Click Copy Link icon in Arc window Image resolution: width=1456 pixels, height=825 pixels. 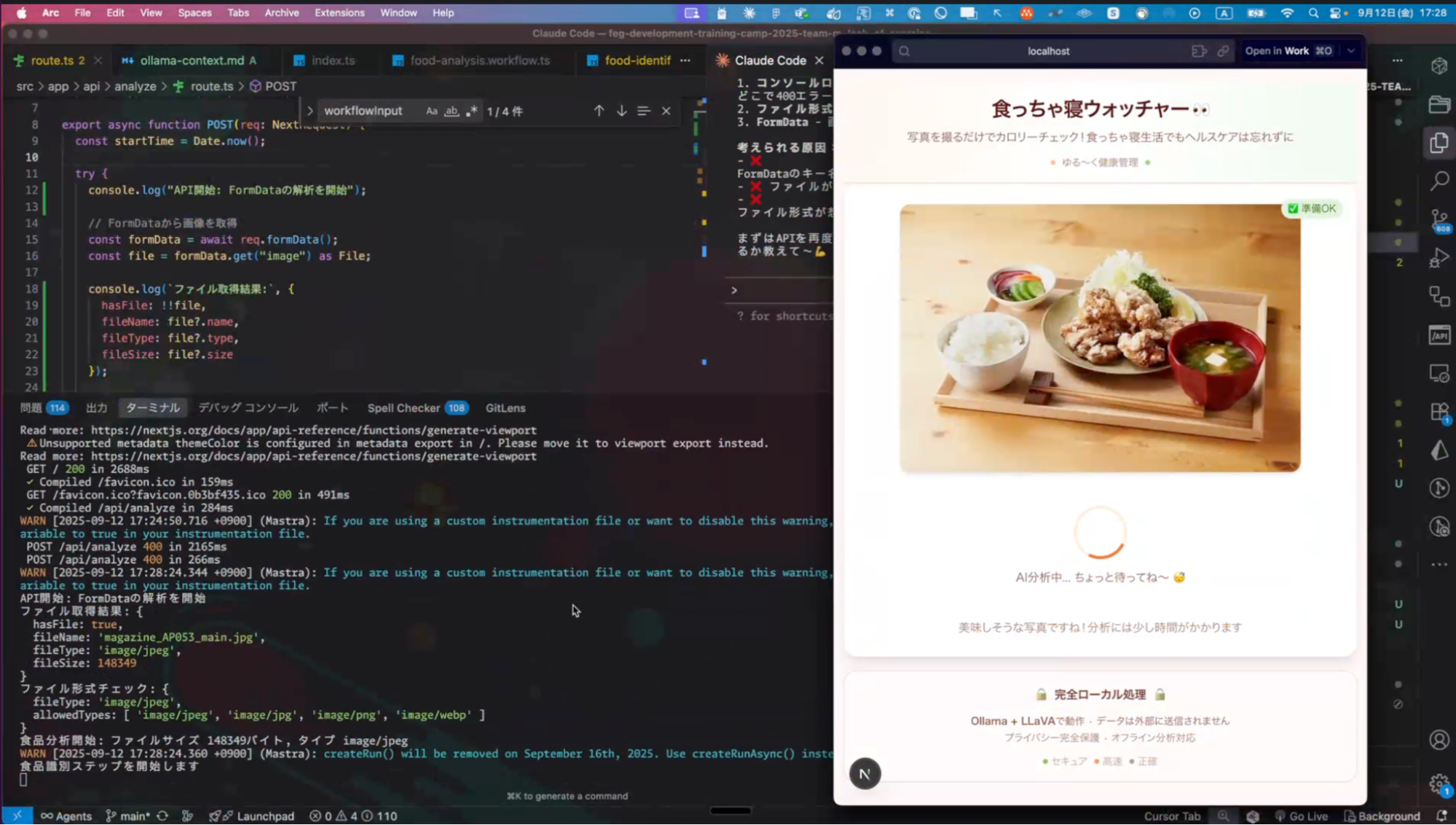tap(1223, 51)
